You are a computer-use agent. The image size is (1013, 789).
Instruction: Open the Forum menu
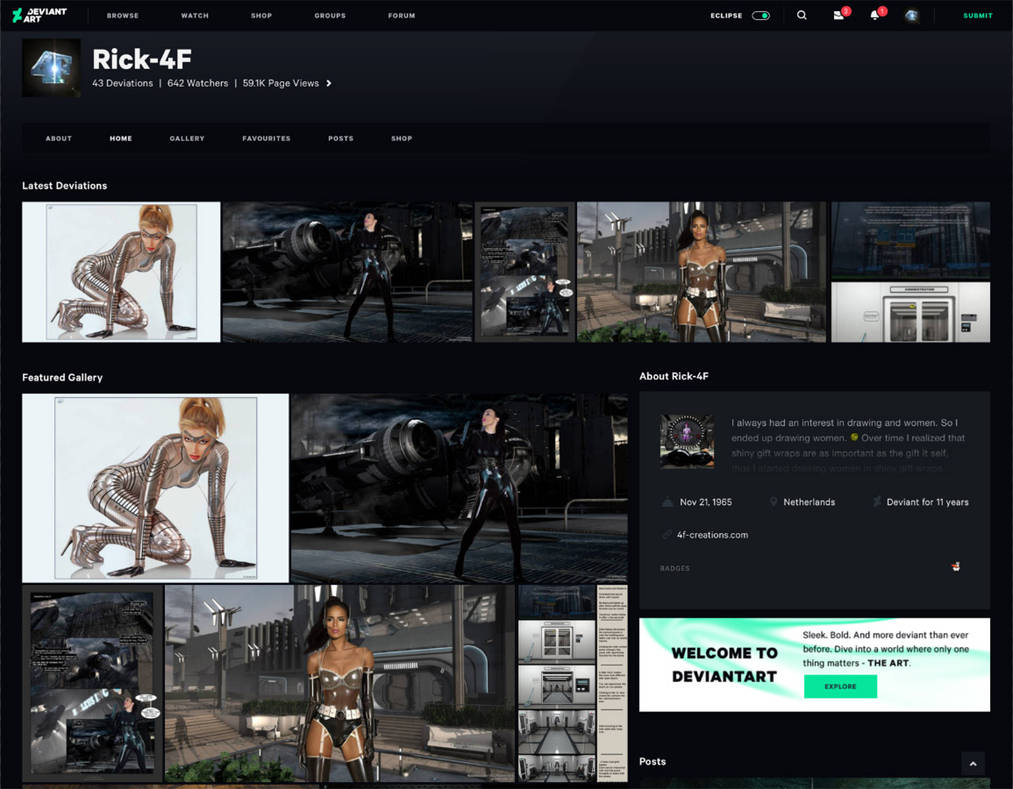(402, 16)
